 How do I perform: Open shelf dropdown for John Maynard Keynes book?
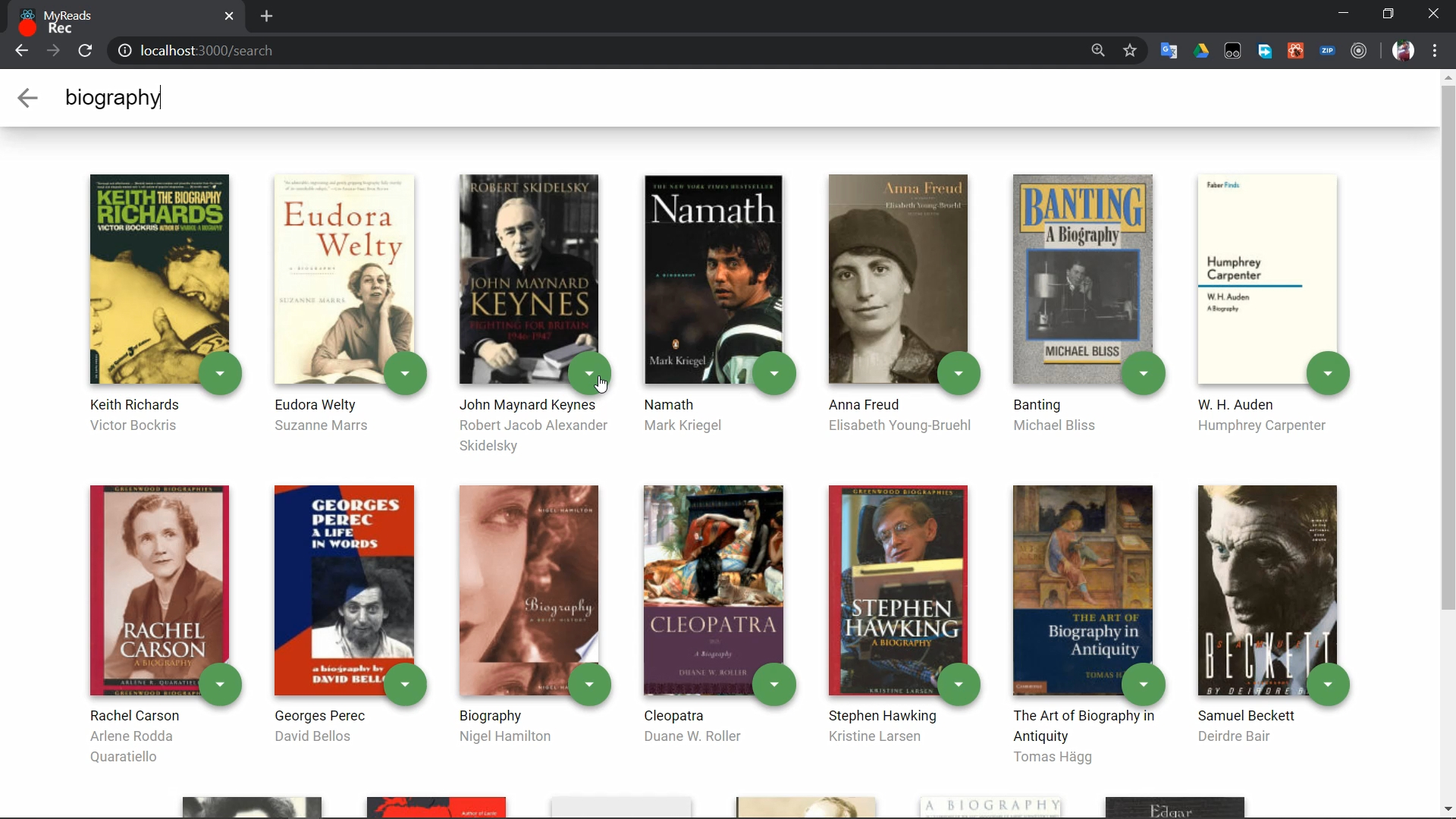590,374
